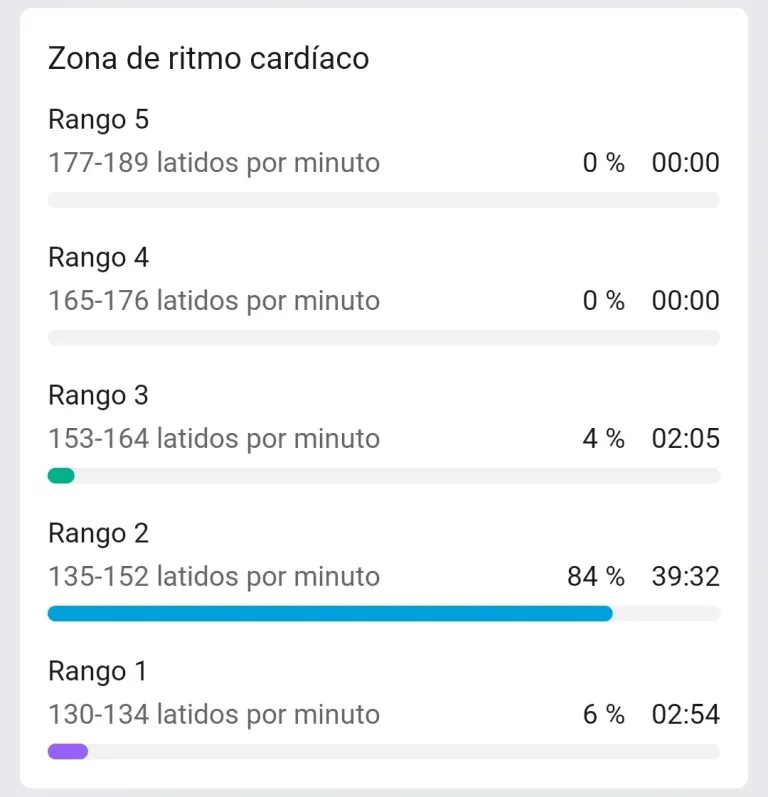Screen dimensions: 768x797
Task: Click the 84 % percentage value
Action: click(596, 577)
